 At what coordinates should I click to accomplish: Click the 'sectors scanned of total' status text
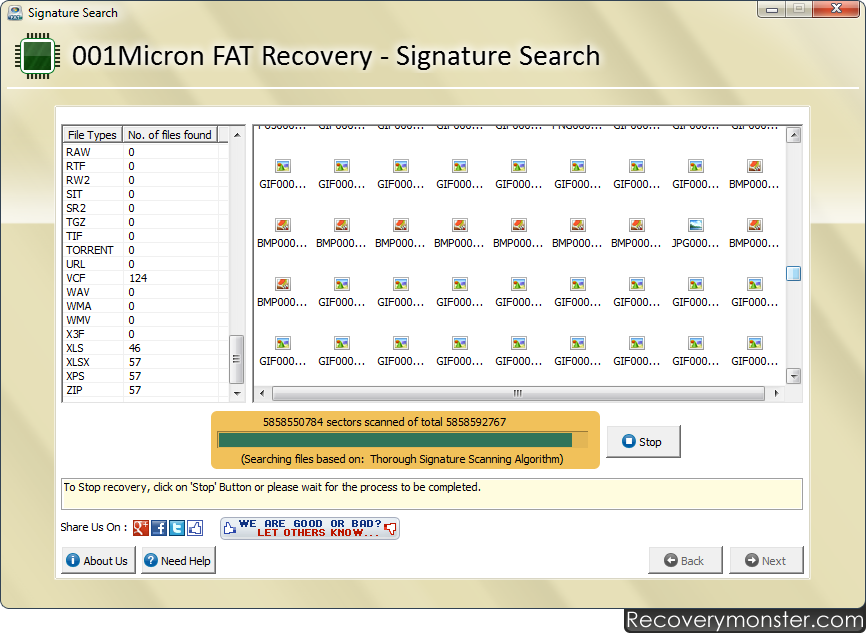click(x=384, y=422)
